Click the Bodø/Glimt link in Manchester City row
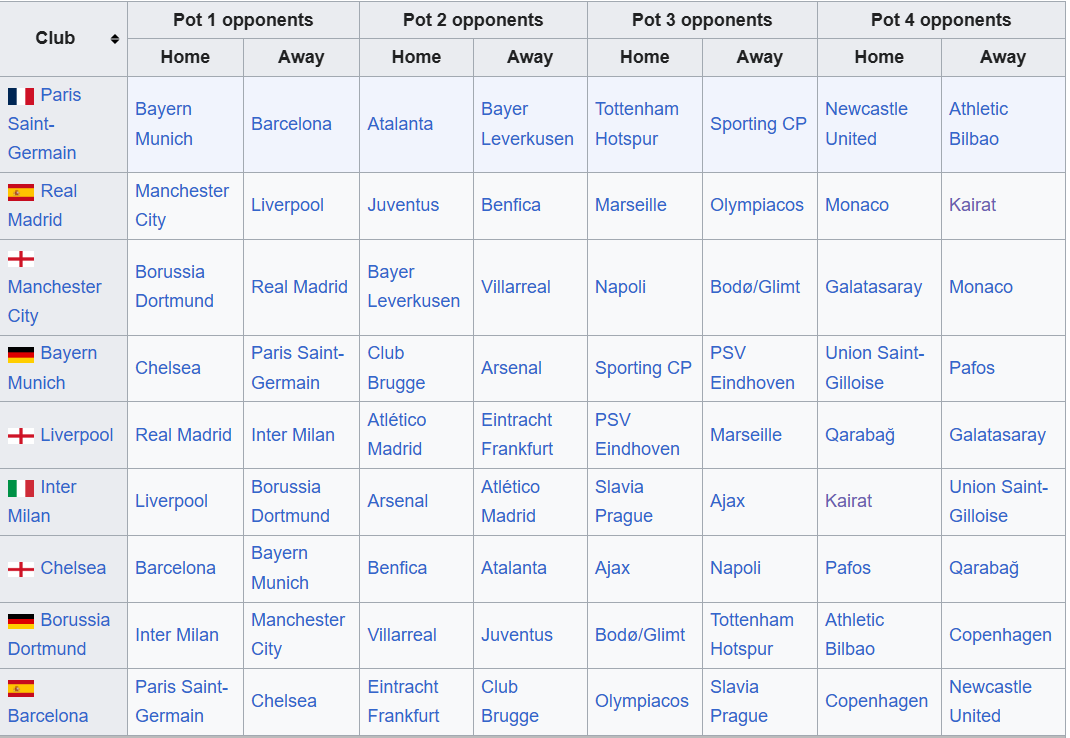The height and width of the screenshot is (738, 1070). (x=755, y=287)
